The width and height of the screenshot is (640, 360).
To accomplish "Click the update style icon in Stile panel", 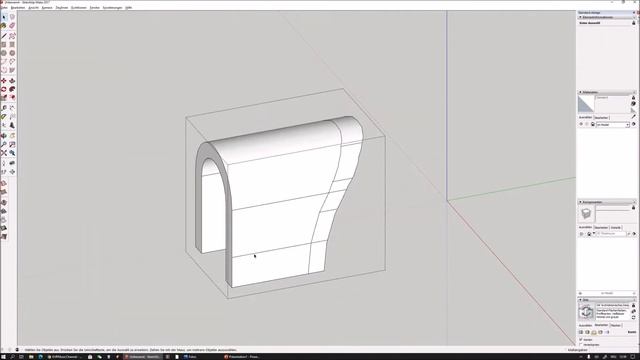I will [633, 317].
